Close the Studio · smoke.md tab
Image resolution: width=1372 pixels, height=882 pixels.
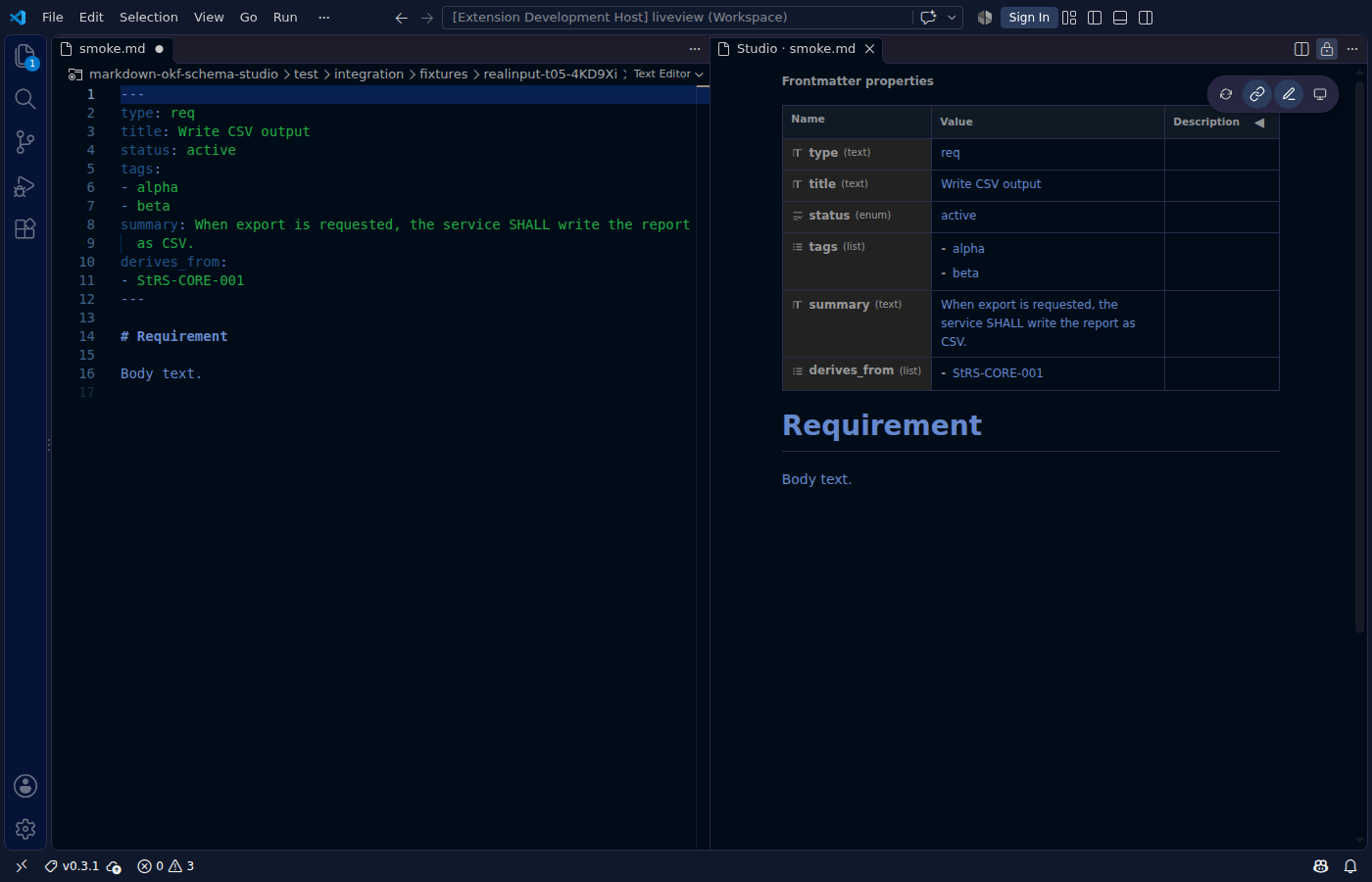point(869,49)
